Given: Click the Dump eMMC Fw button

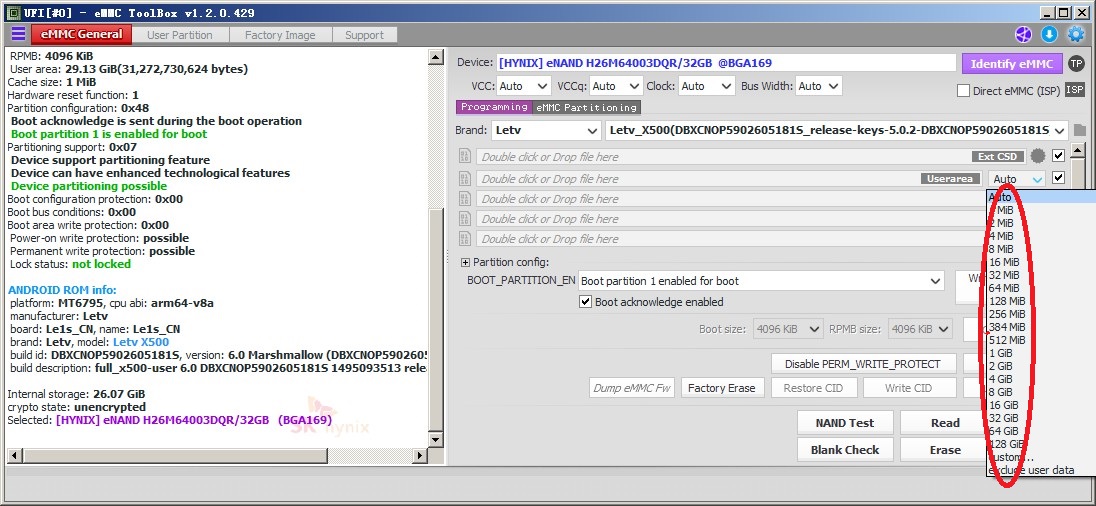Looking at the screenshot, I should pyautogui.click(x=632, y=388).
